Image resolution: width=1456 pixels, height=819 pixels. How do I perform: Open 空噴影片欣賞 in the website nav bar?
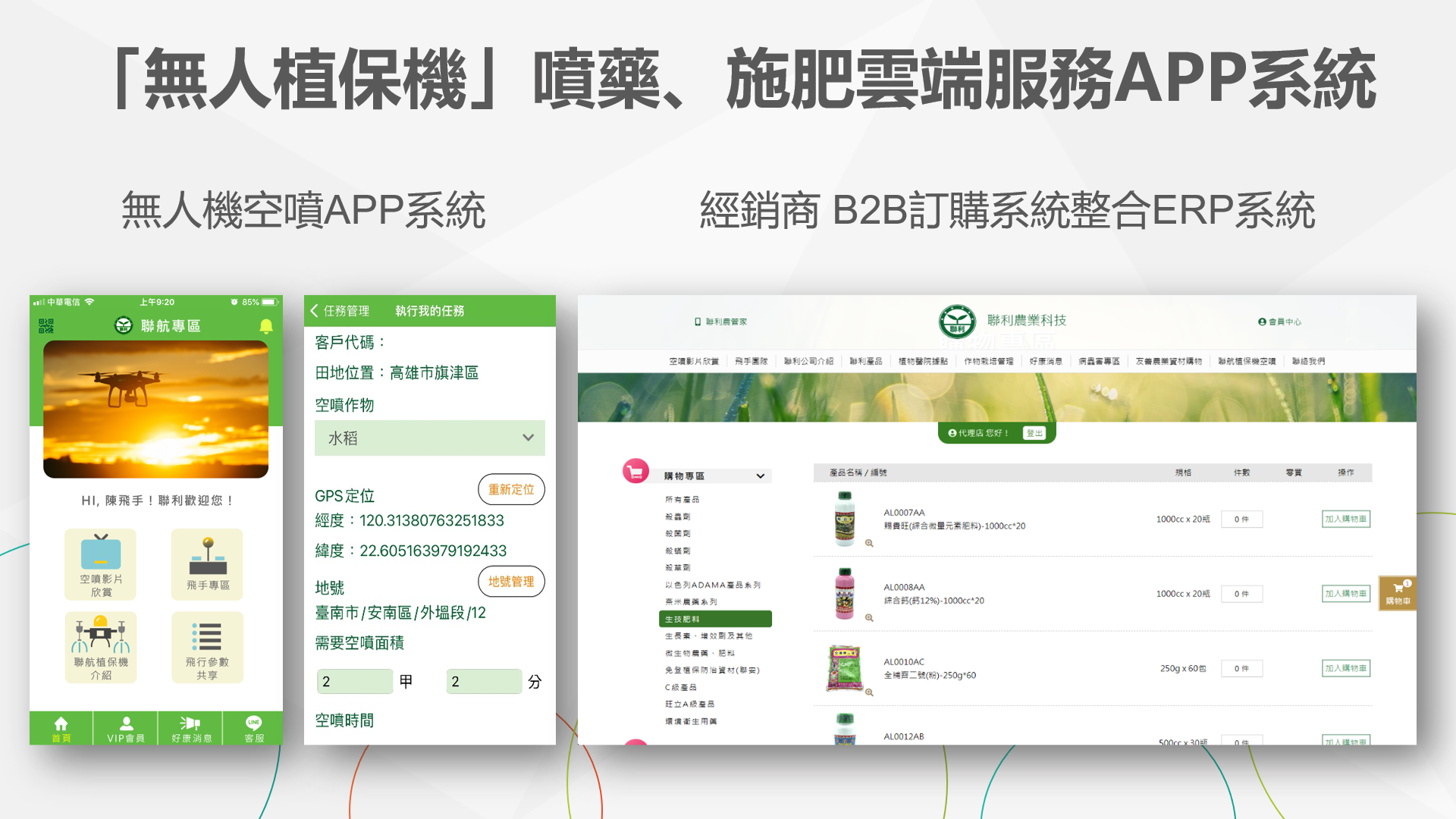[694, 361]
